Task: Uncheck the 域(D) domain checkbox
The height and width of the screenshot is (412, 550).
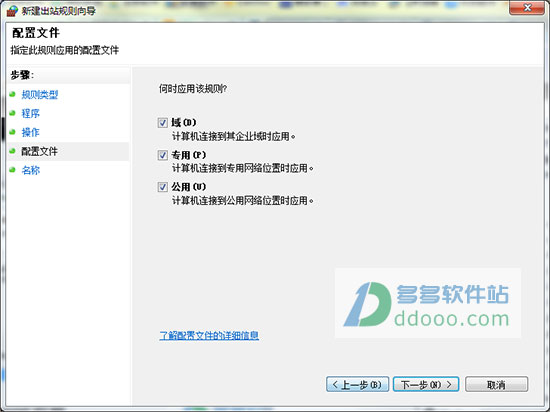Action: pyautogui.click(x=162, y=123)
